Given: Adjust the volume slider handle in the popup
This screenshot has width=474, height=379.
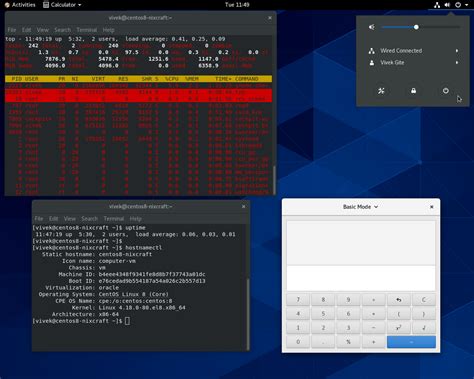Looking at the screenshot, I should pyautogui.click(x=416, y=27).
